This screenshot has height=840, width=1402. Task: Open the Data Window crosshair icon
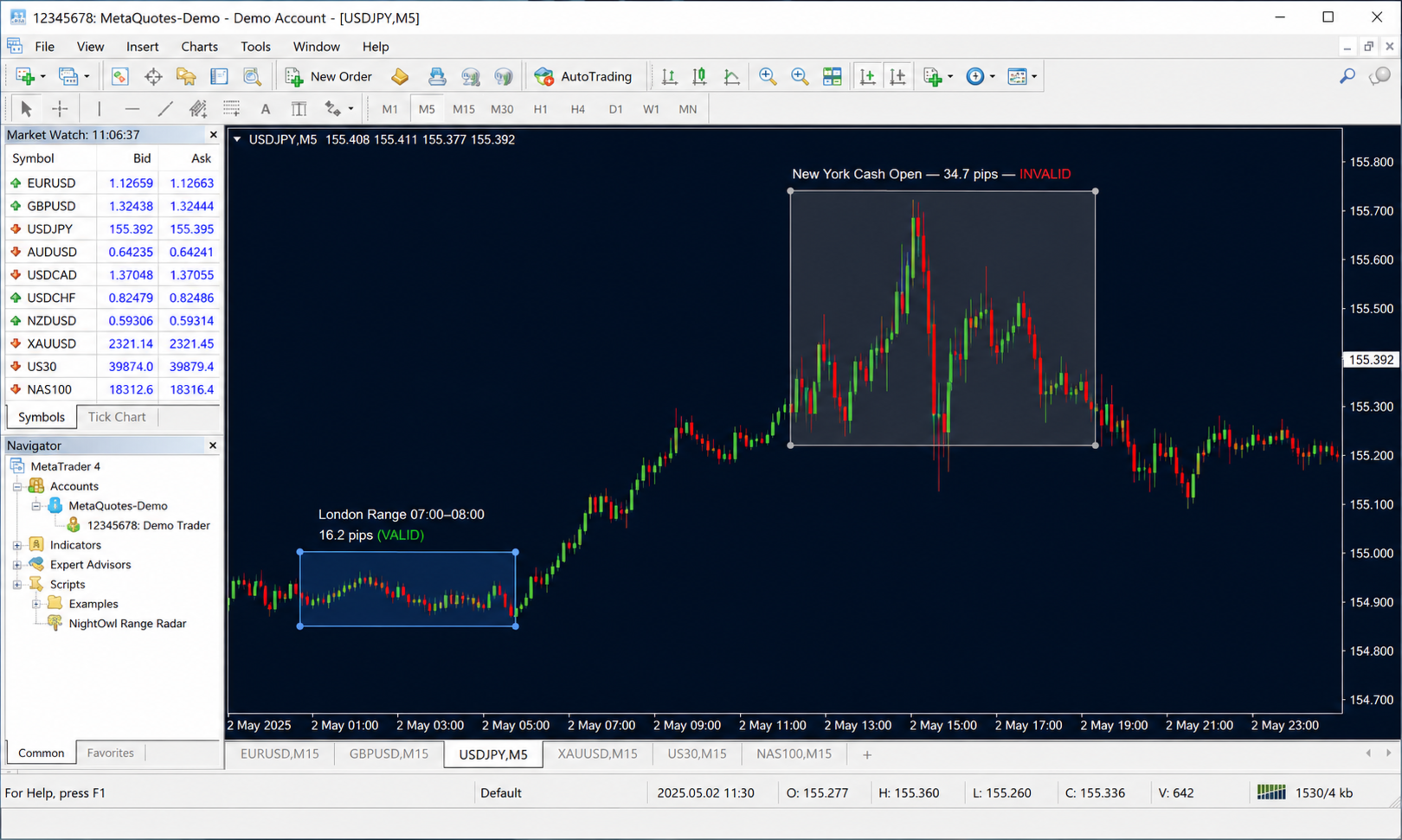[153, 76]
